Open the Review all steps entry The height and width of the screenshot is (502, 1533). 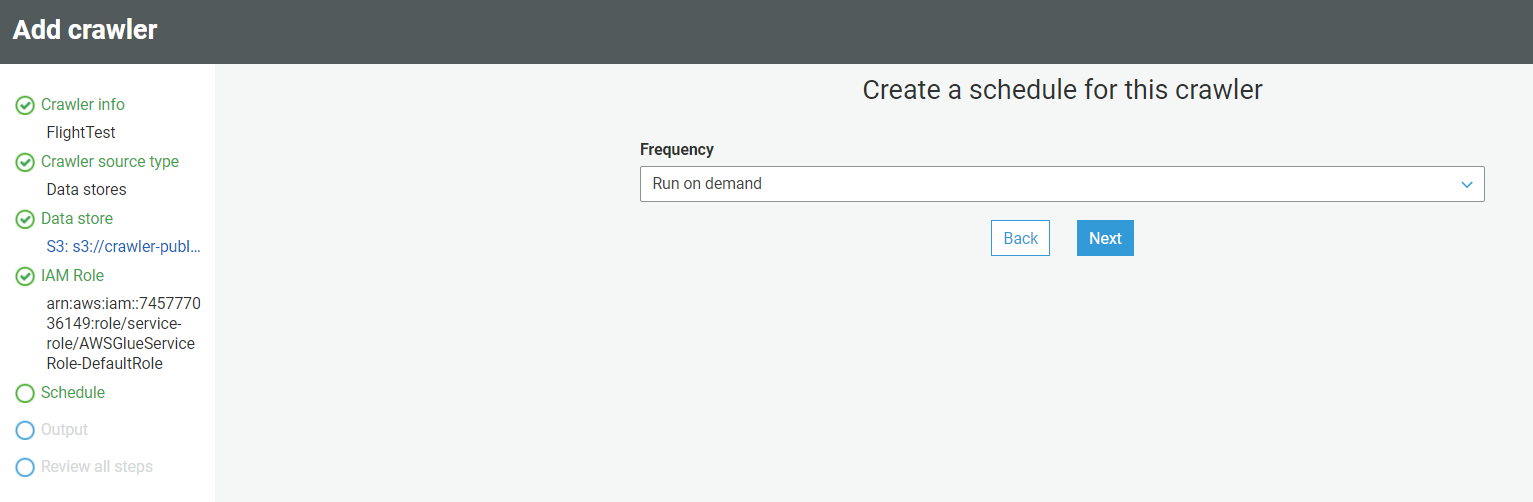tap(97, 466)
